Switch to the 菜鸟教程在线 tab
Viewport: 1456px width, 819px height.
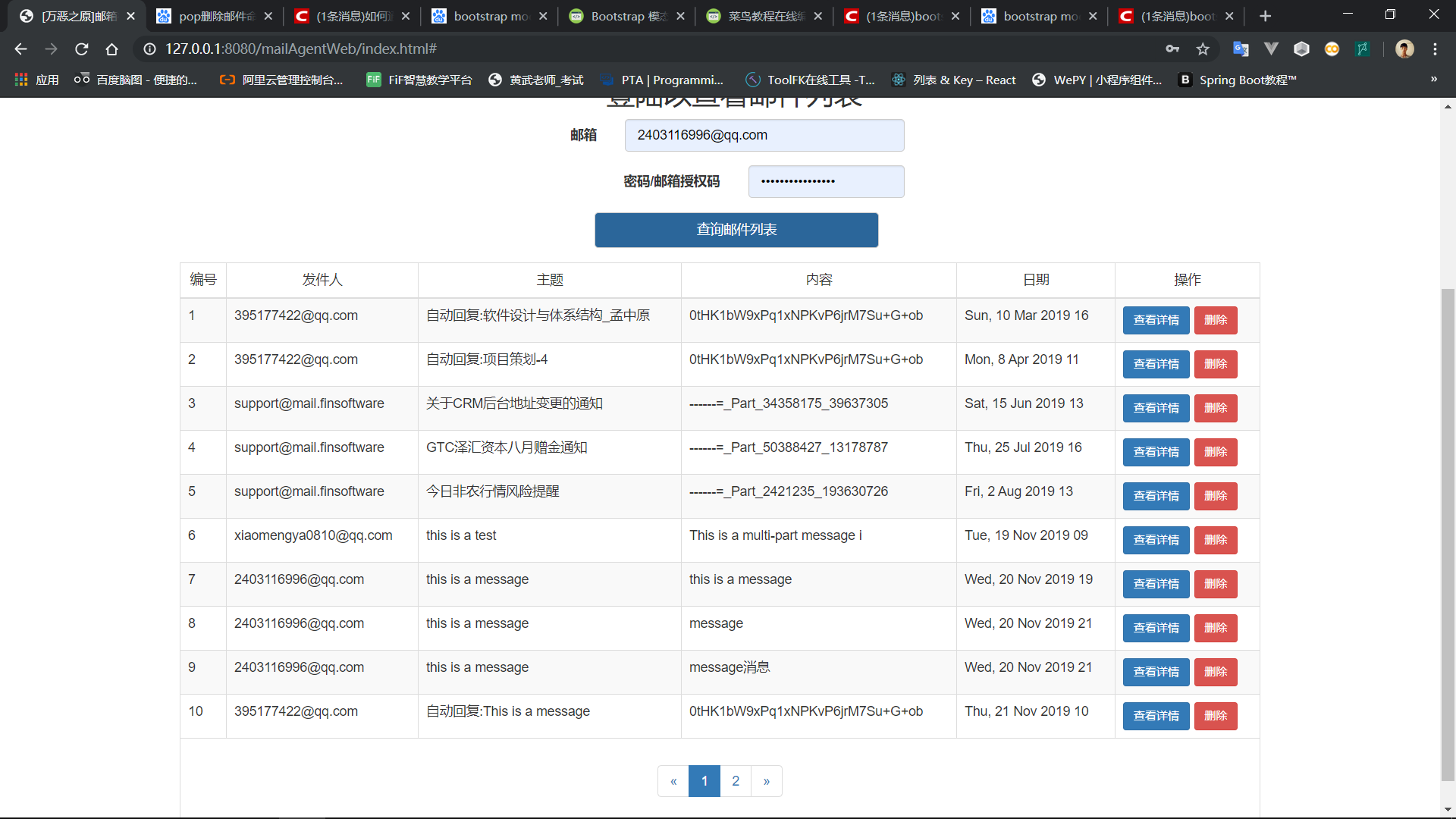(764, 16)
